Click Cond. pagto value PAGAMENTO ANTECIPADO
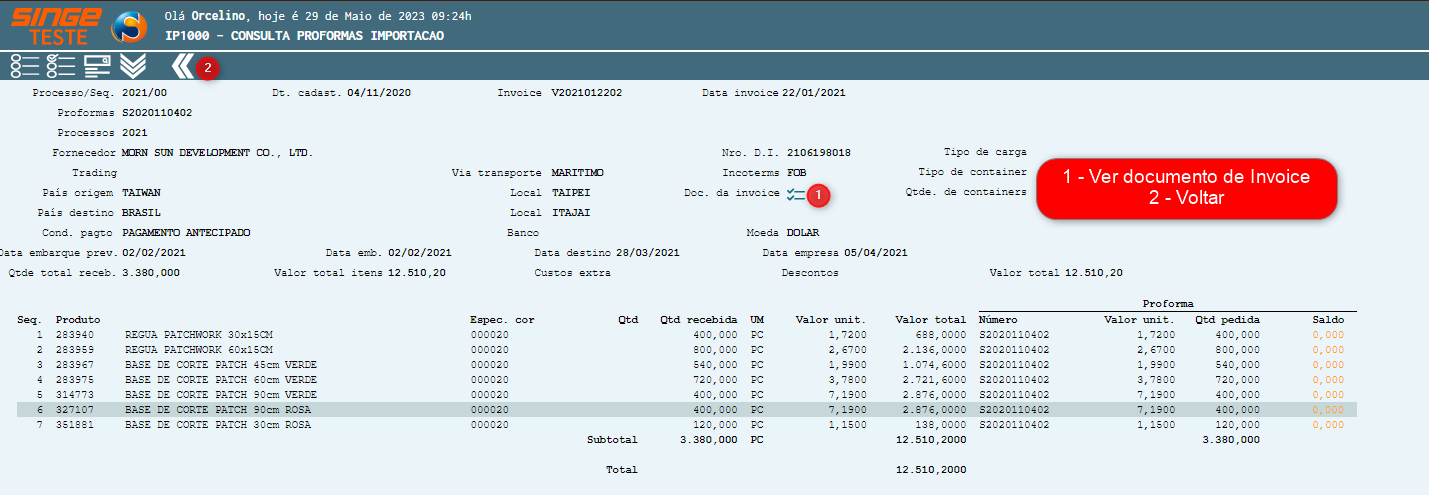1429x495 pixels. coord(186,232)
